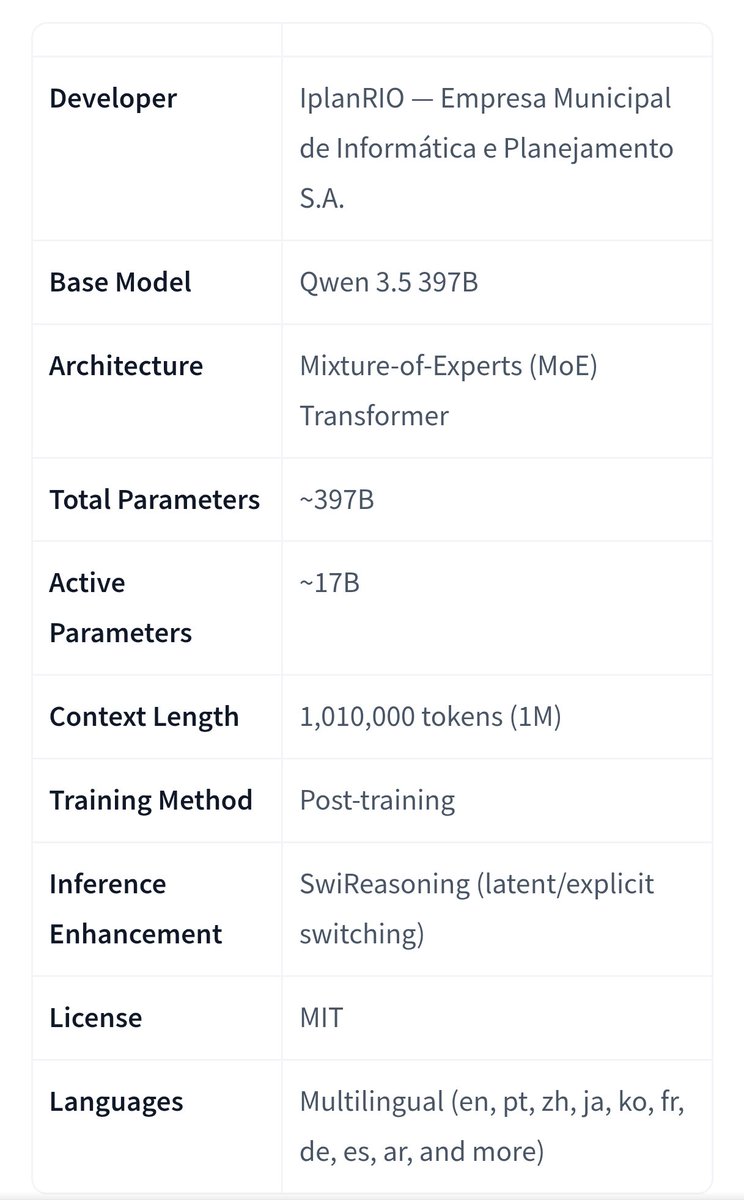Image resolution: width=744 pixels, height=1200 pixels.
Task: Select the Active Parameters label
Action: click(x=120, y=608)
